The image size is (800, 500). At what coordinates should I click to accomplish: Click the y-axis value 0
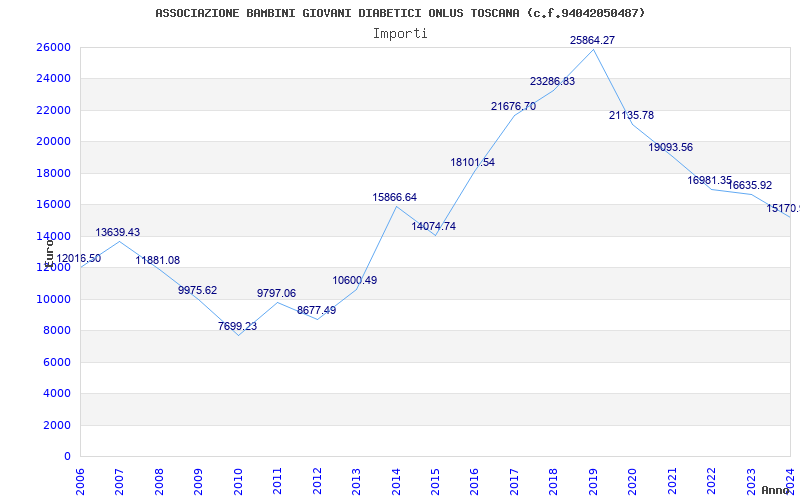coord(67,456)
